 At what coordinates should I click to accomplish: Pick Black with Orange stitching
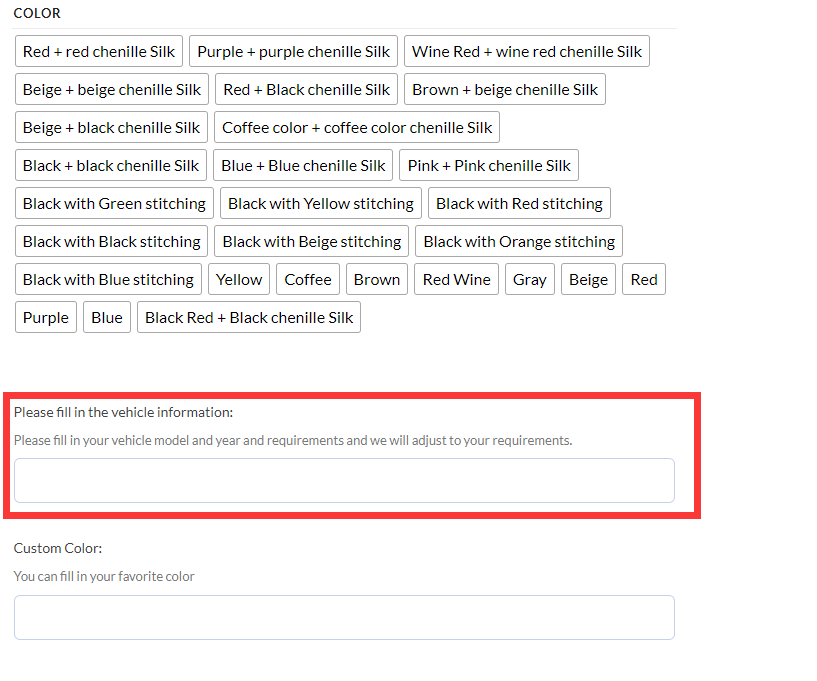click(x=519, y=242)
